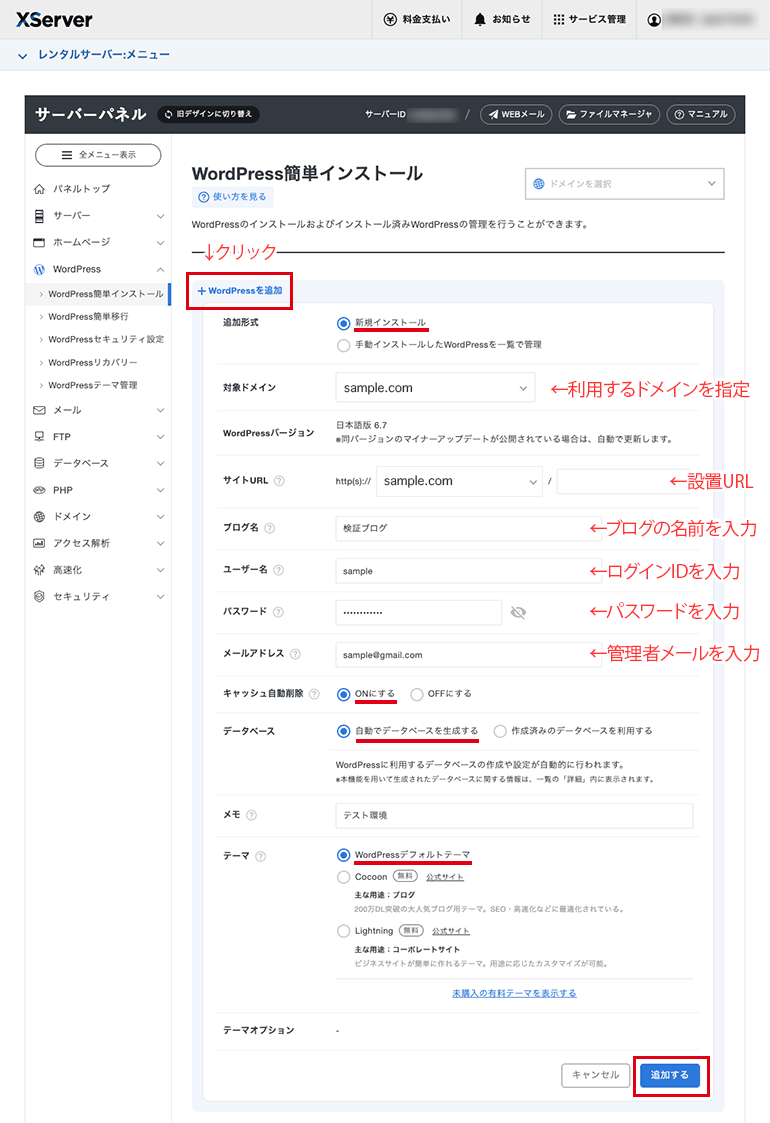Click the FTP sidebar icon

tap(39, 436)
